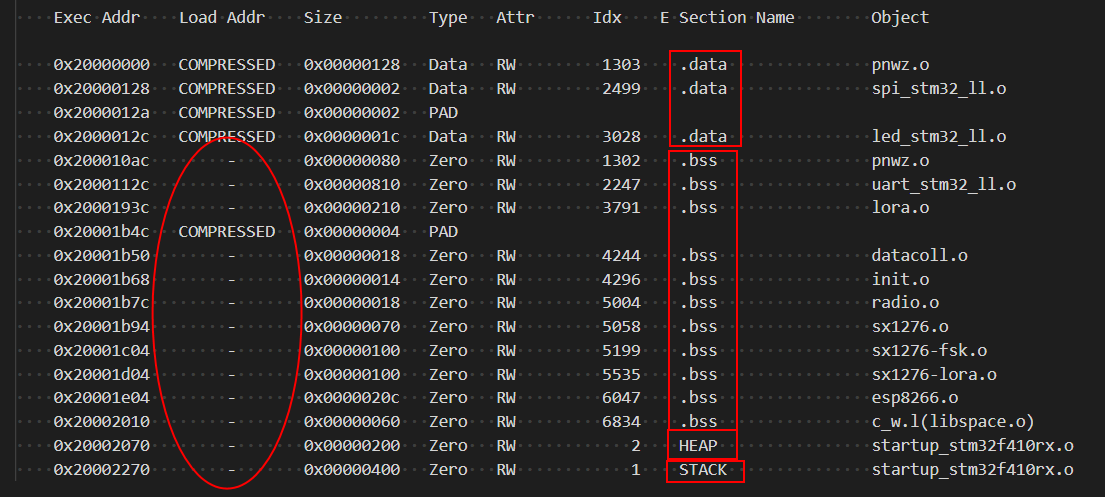This screenshot has height=497, width=1105.
Task: Select exec address 0x20001c04
Action: point(101,350)
